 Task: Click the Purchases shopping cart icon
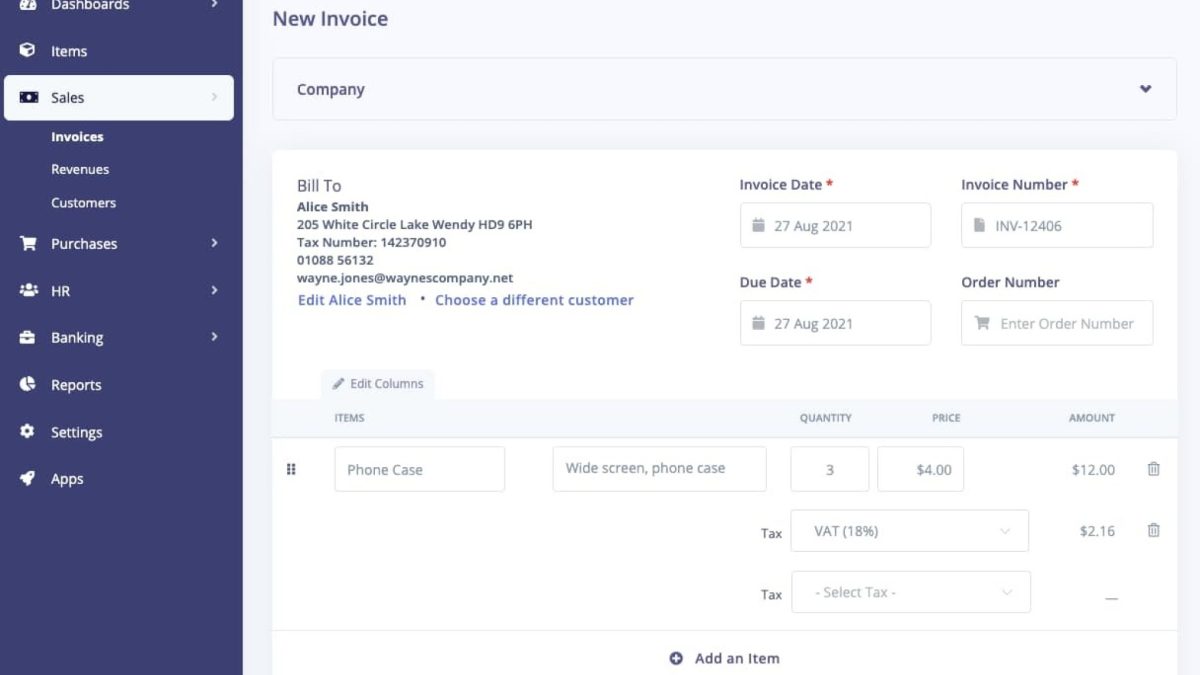(x=28, y=243)
